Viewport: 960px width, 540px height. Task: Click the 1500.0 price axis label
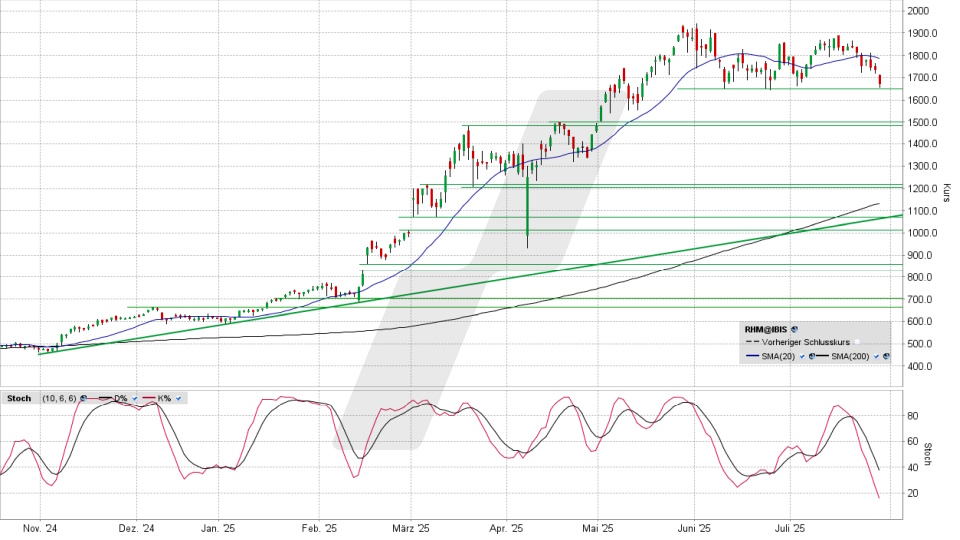pyautogui.click(x=922, y=122)
